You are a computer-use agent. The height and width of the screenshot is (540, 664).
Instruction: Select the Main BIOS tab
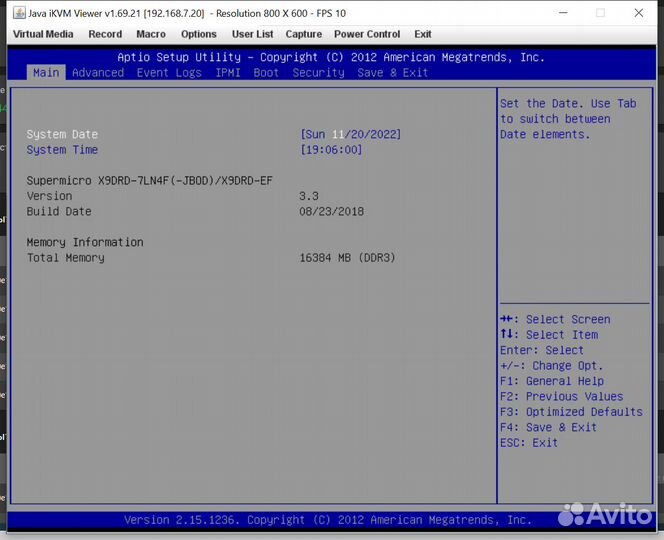click(46, 72)
